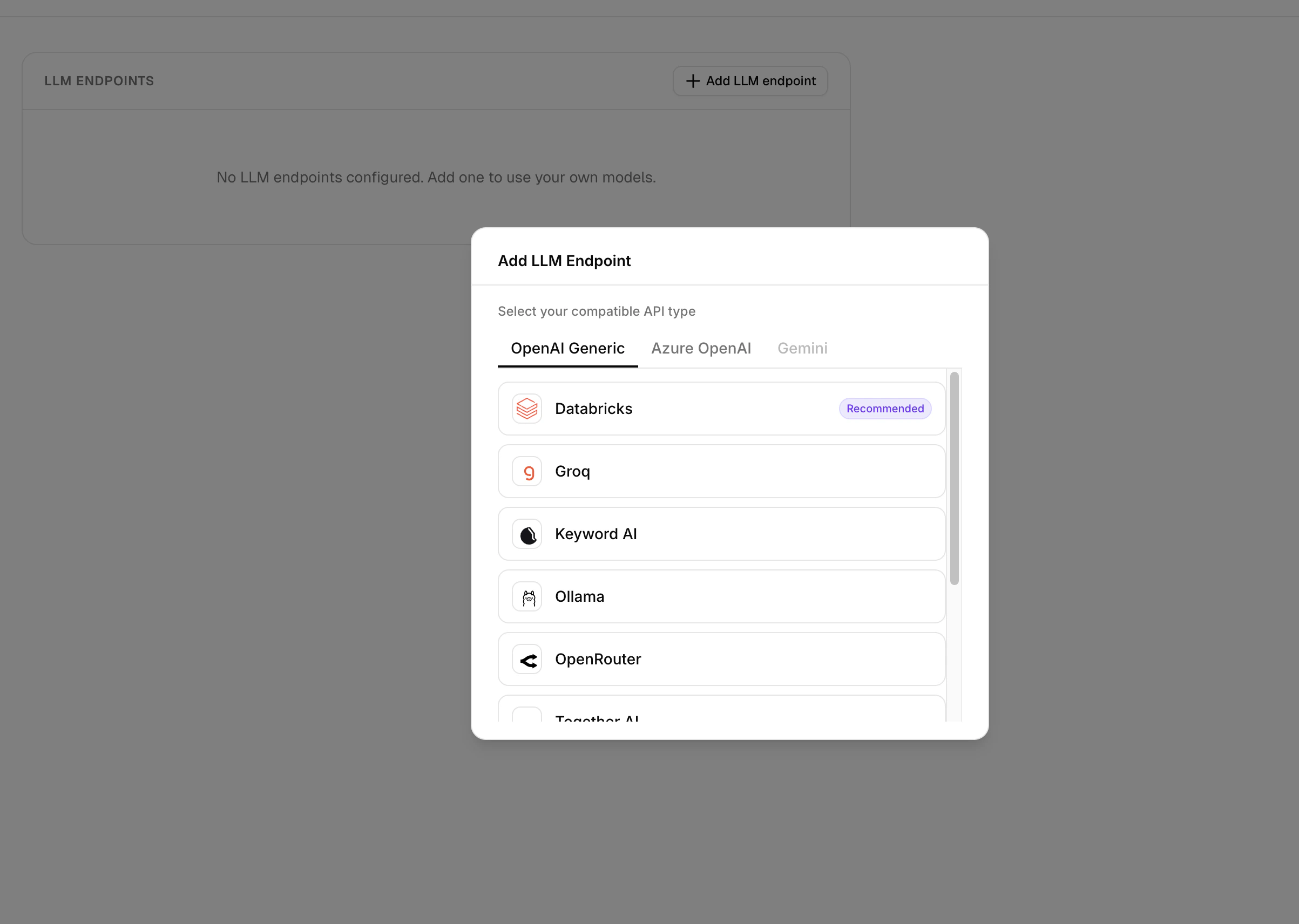Open the Gemini API type tab

802,348
